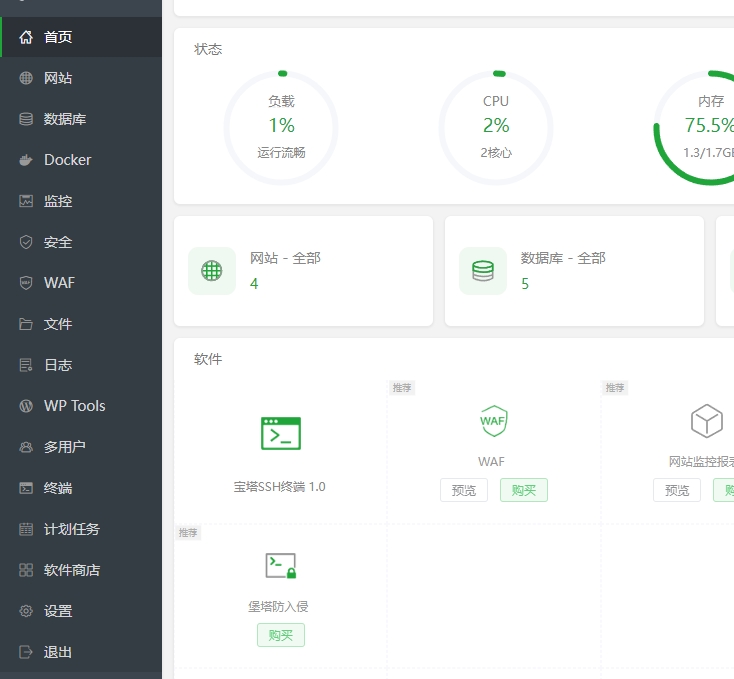The width and height of the screenshot is (734, 679).
Task: Open 首页 in the sidebar menu
Action: point(81,37)
